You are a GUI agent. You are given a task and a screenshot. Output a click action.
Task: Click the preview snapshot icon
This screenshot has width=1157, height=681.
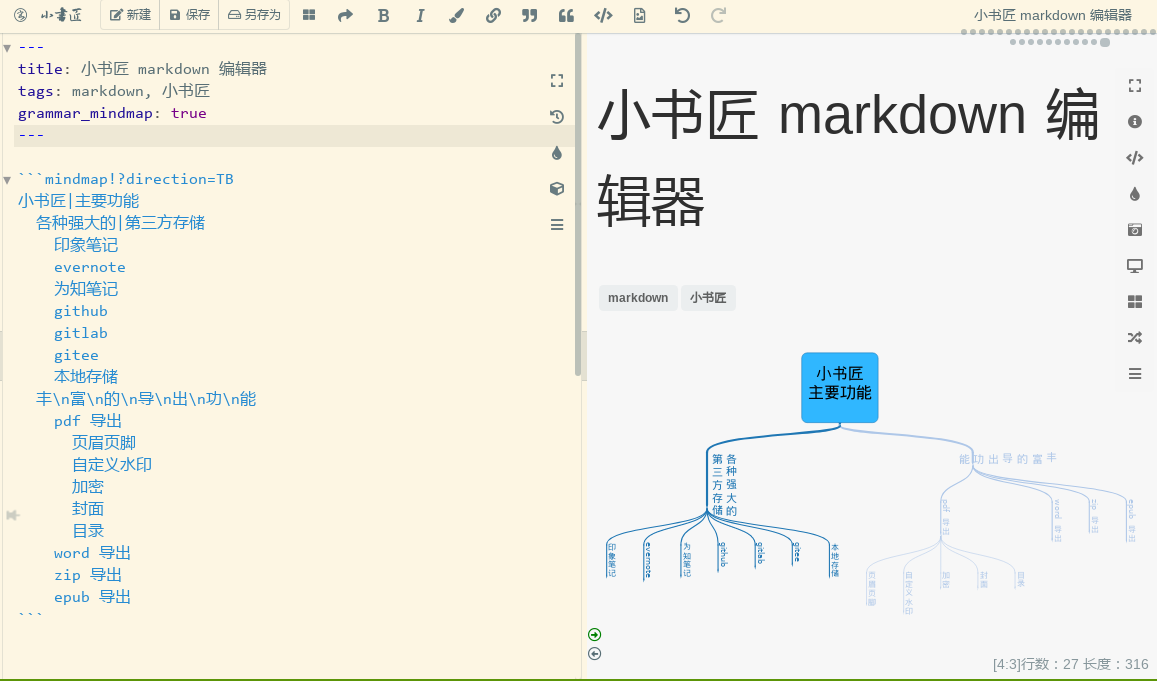pos(1135,229)
